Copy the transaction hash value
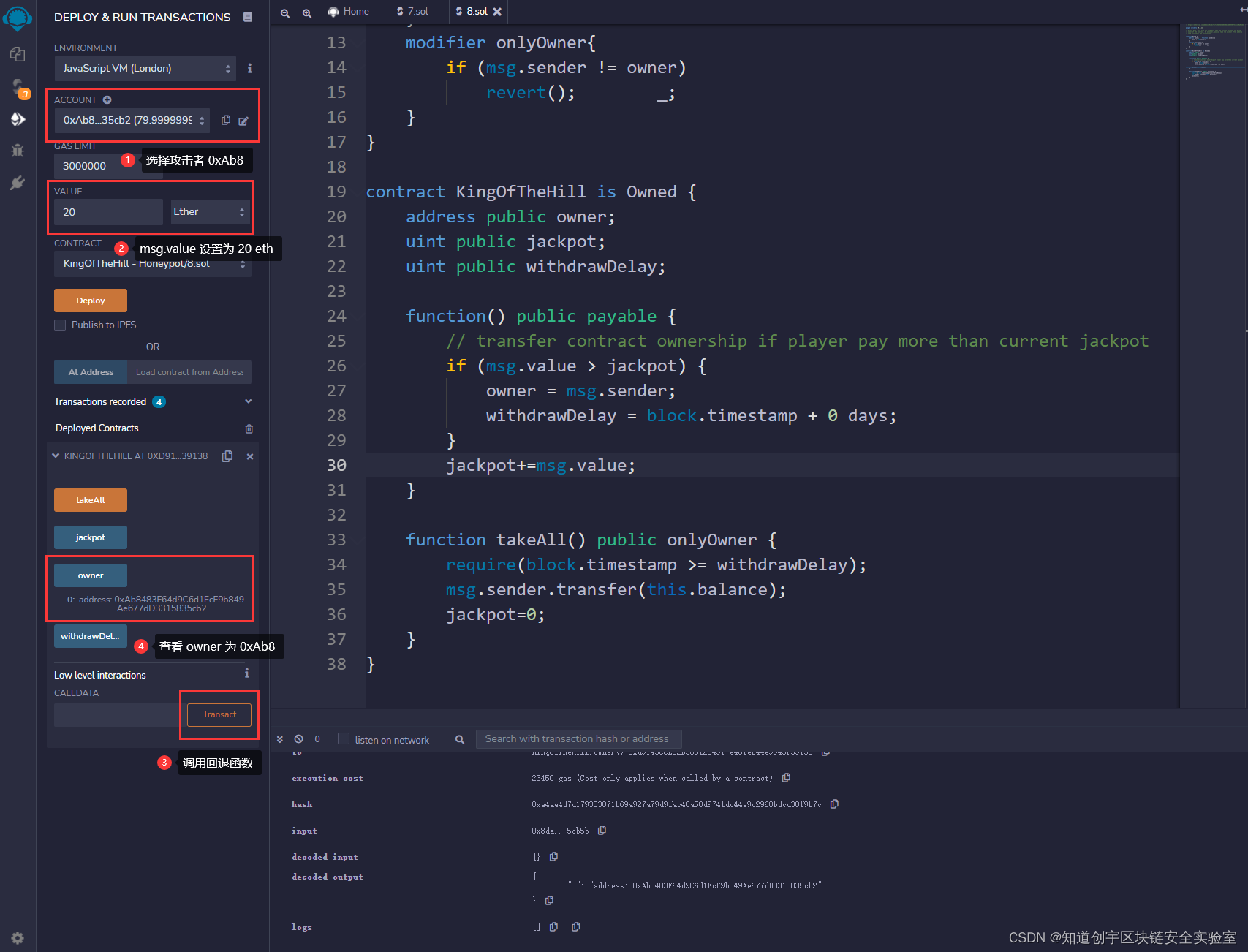Viewport: 1248px width, 952px height. (x=834, y=804)
